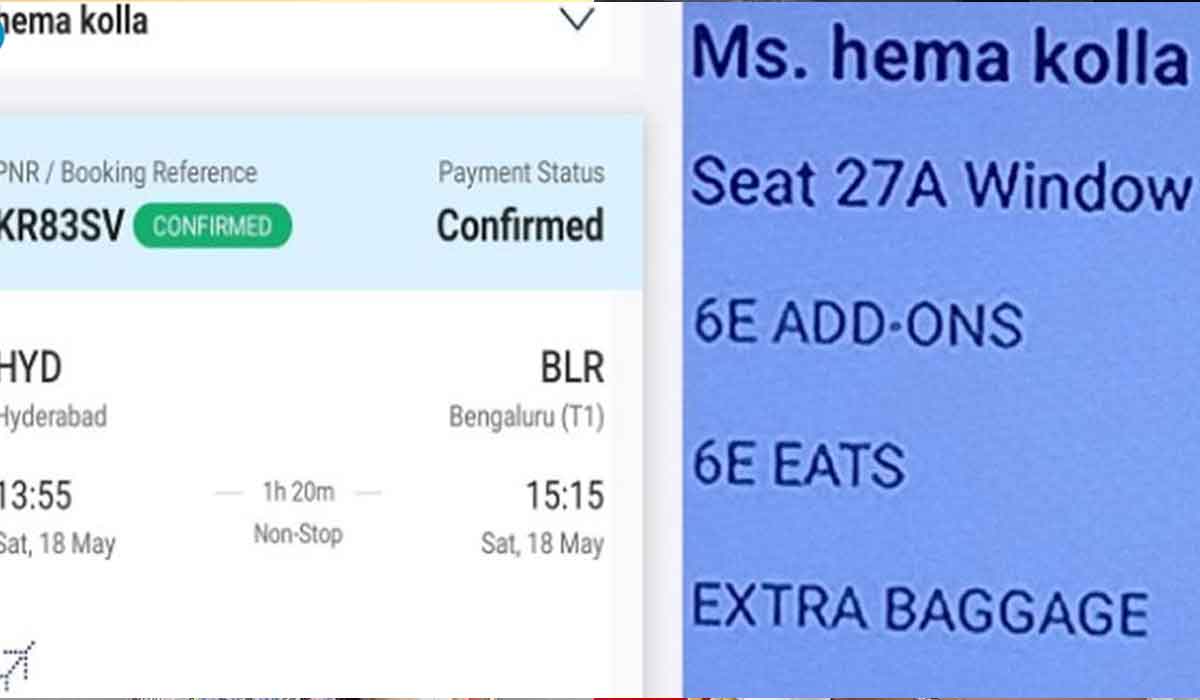Viewport: 1200px width, 700px height.
Task: Click the 13:55 departure time
Action: [36, 496]
